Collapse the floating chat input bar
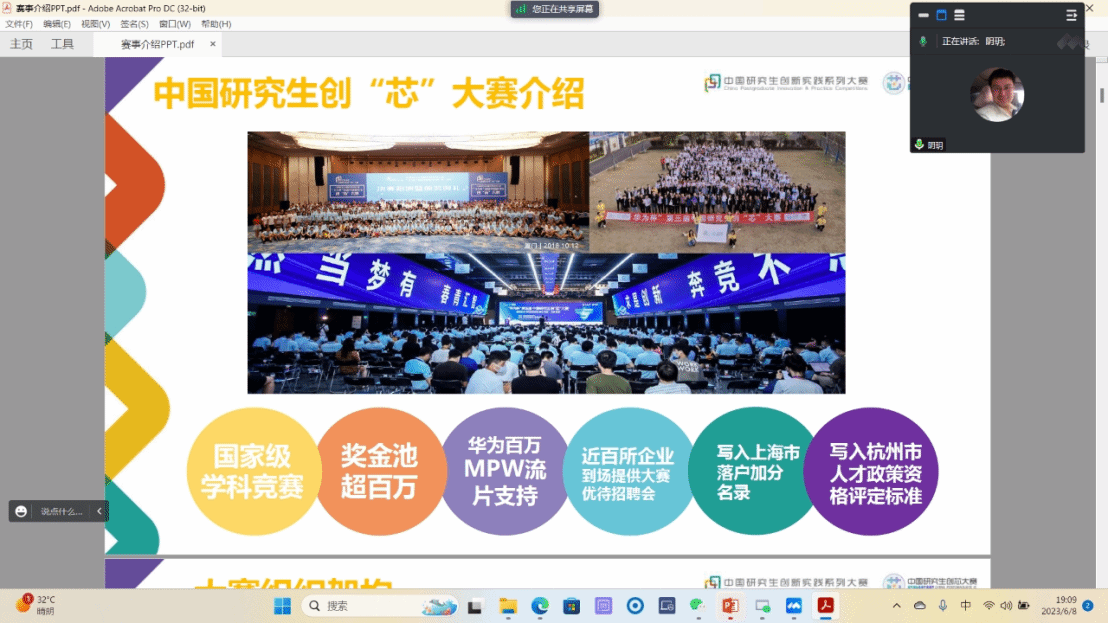 [x=99, y=511]
